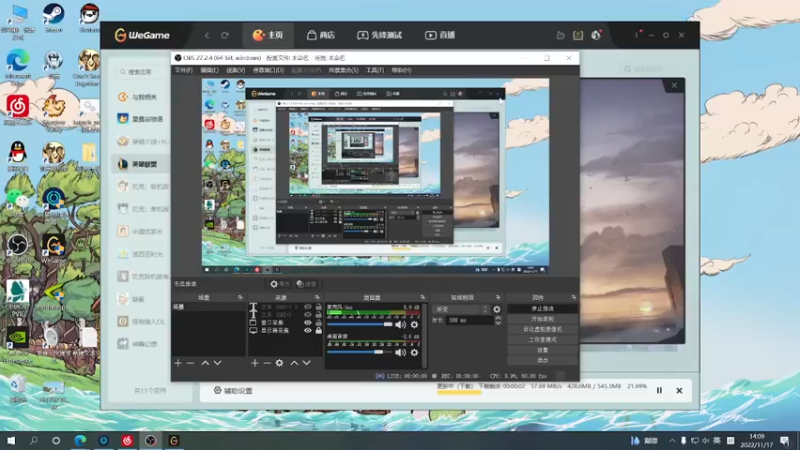This screenshot has width=800, height=450.
Task: Open the 渐变 transition dropdown
Action: (x=461, y=309)
